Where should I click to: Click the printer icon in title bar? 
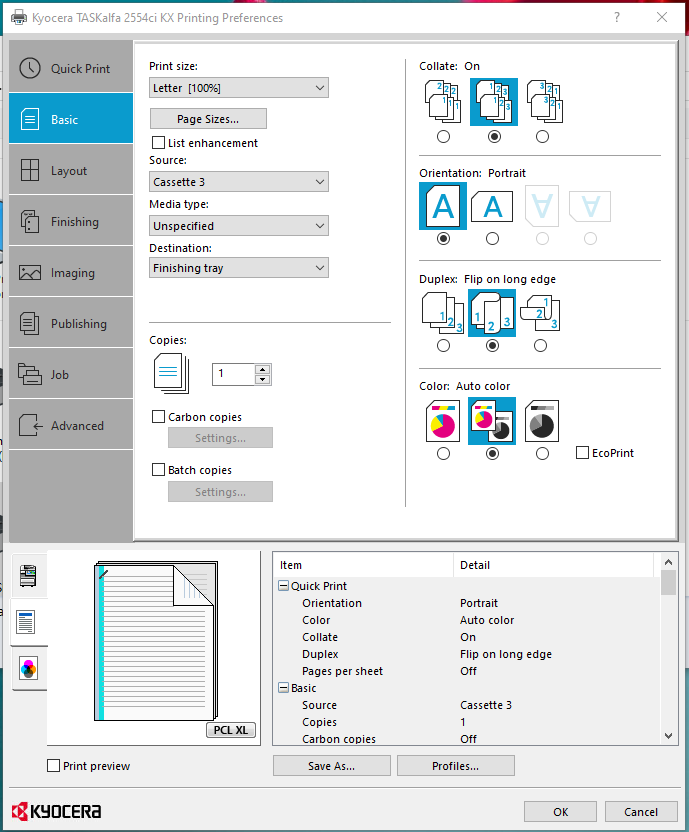point(19,18)
